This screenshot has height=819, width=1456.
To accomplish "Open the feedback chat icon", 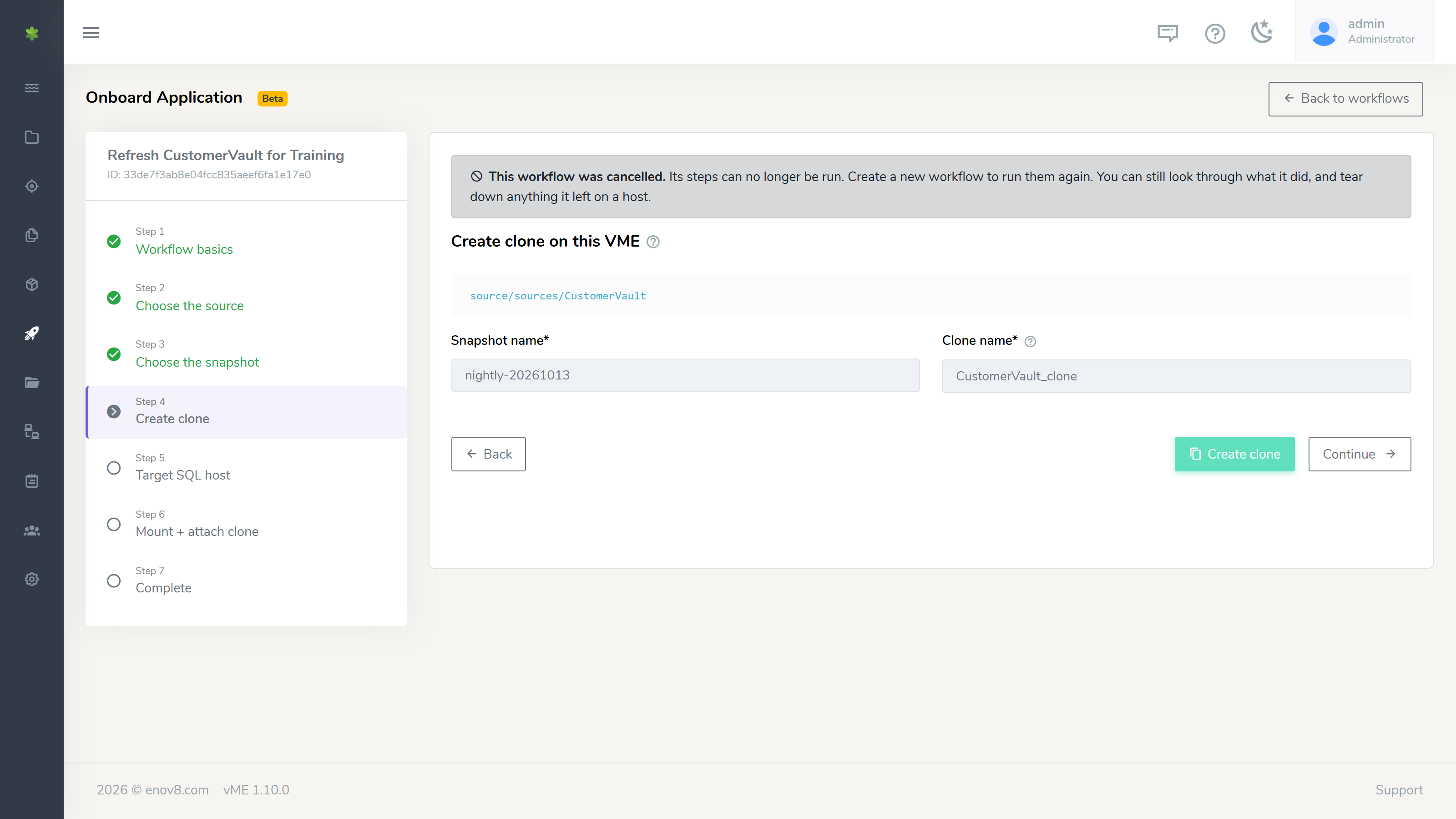I will coord(1167,33).
